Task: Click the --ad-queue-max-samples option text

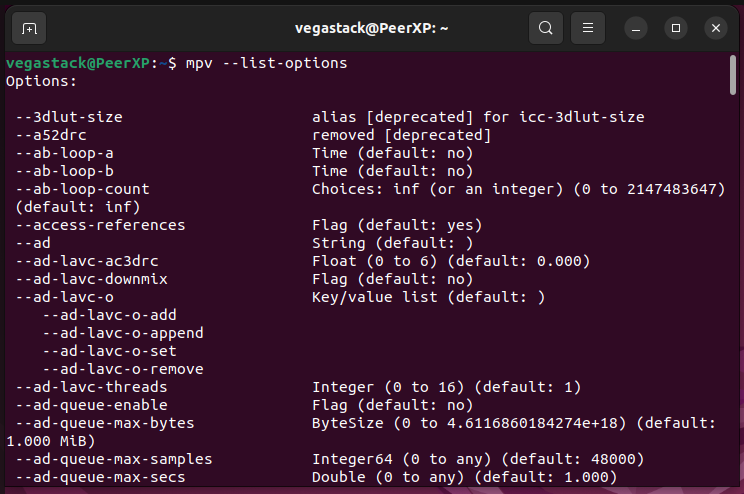Action: pyautogui.click(x=113, y=459)
